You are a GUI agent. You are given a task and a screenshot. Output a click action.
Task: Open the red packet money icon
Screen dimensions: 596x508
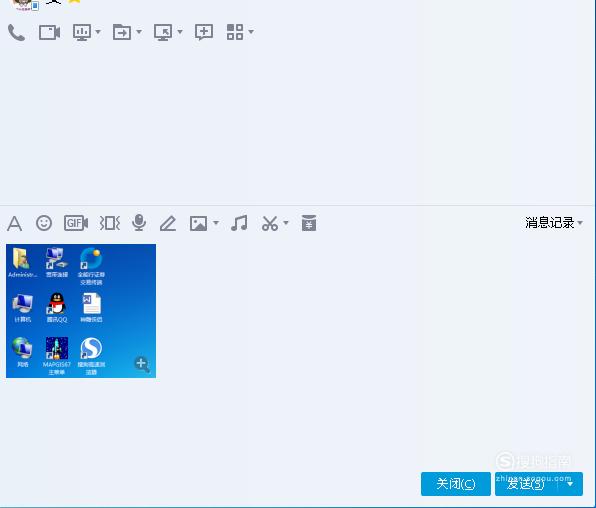point(309,223)
